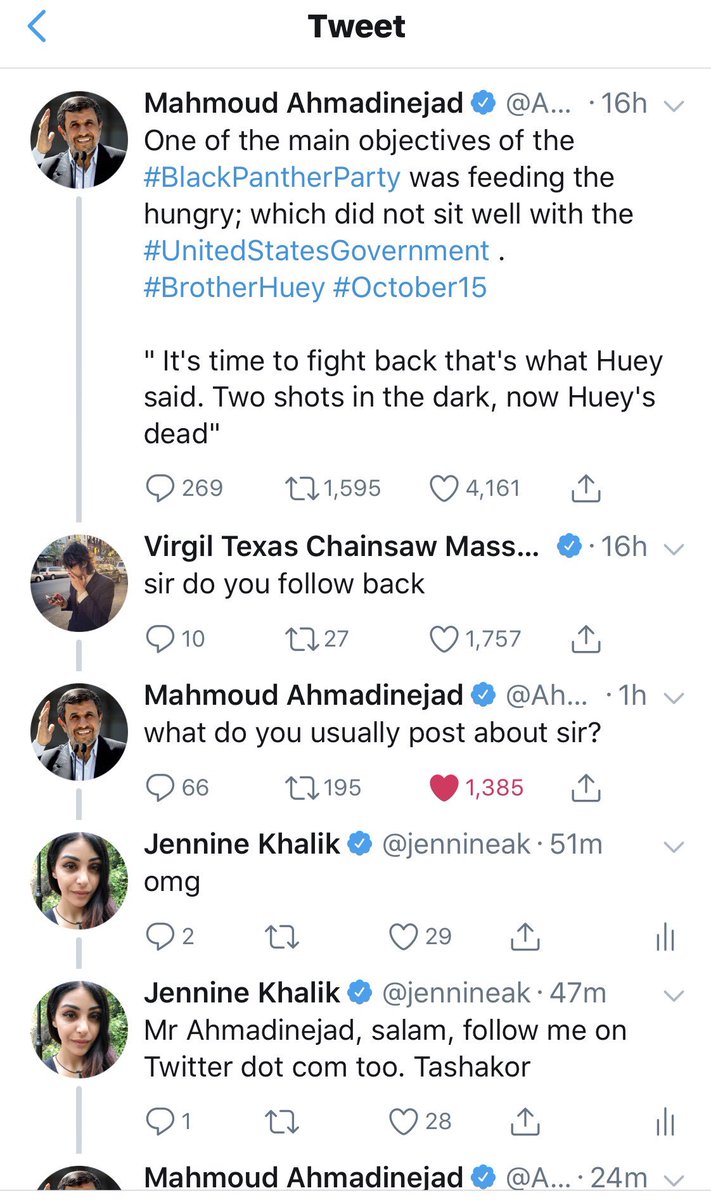Open the #BlackPantherParty hashtag
Viewport: 711px width, 1200px height.
[x=272, y=177]
